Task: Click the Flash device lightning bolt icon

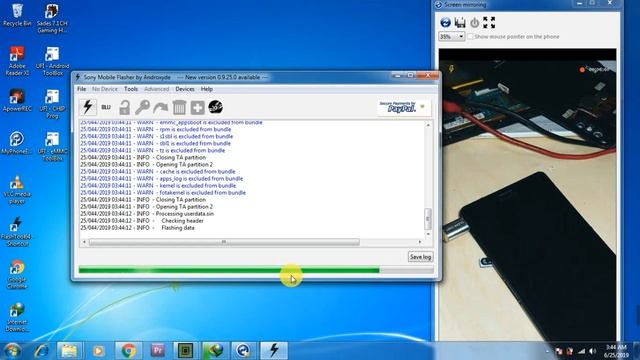Action: [88, 107]
